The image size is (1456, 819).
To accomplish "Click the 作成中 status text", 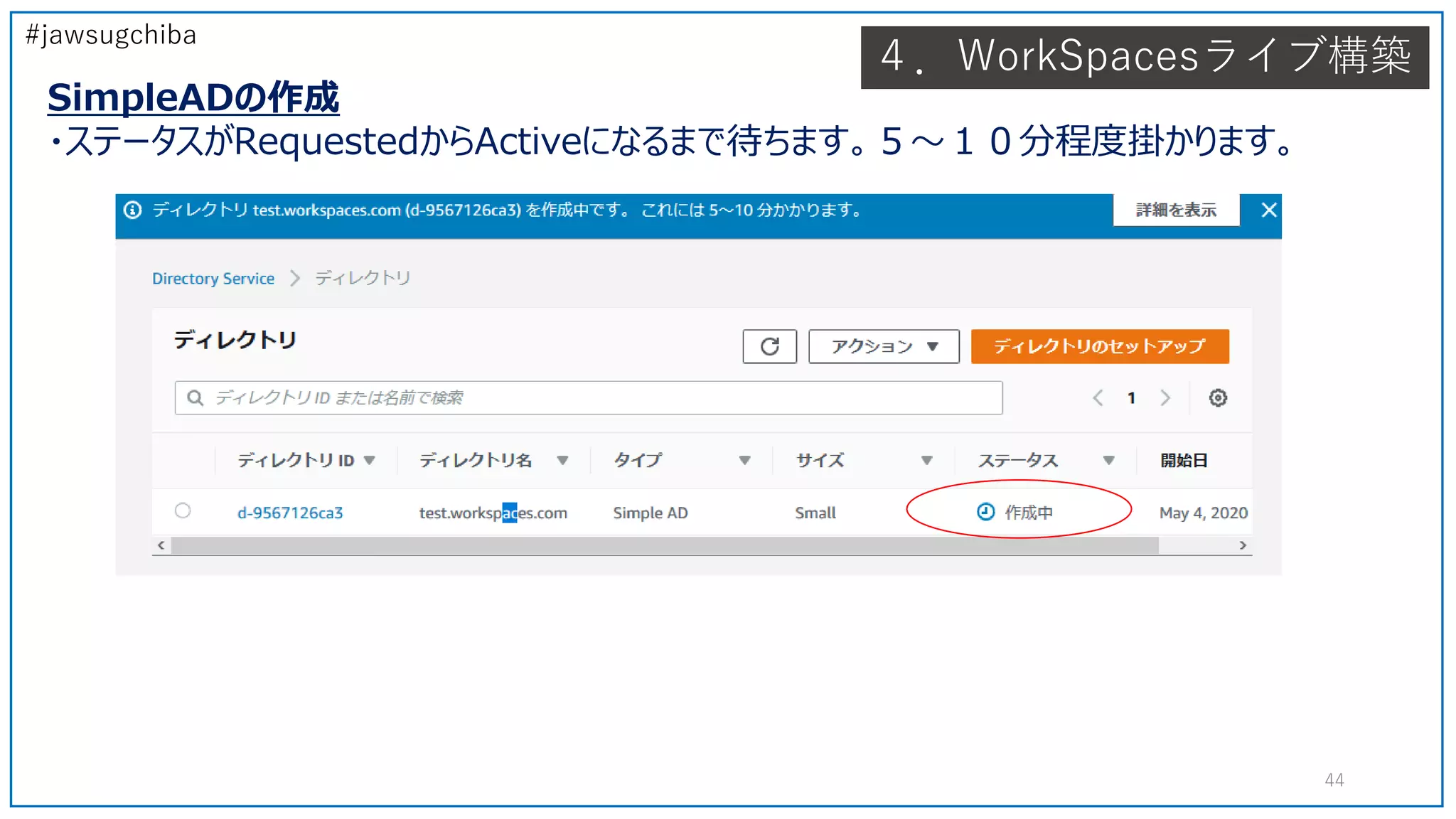I will point(1029,512).
